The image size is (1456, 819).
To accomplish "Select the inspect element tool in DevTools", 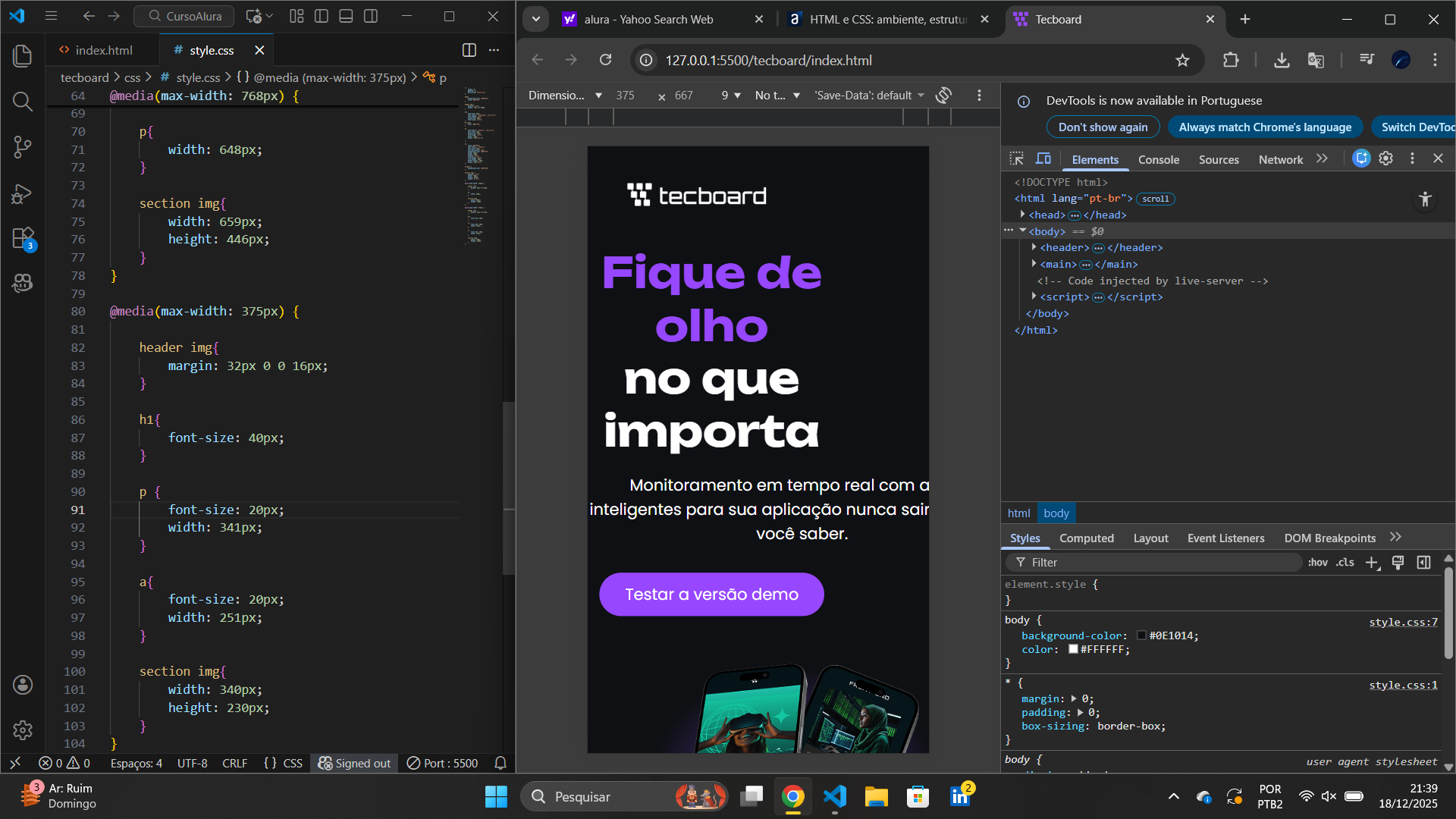I will pos(1016,158).
